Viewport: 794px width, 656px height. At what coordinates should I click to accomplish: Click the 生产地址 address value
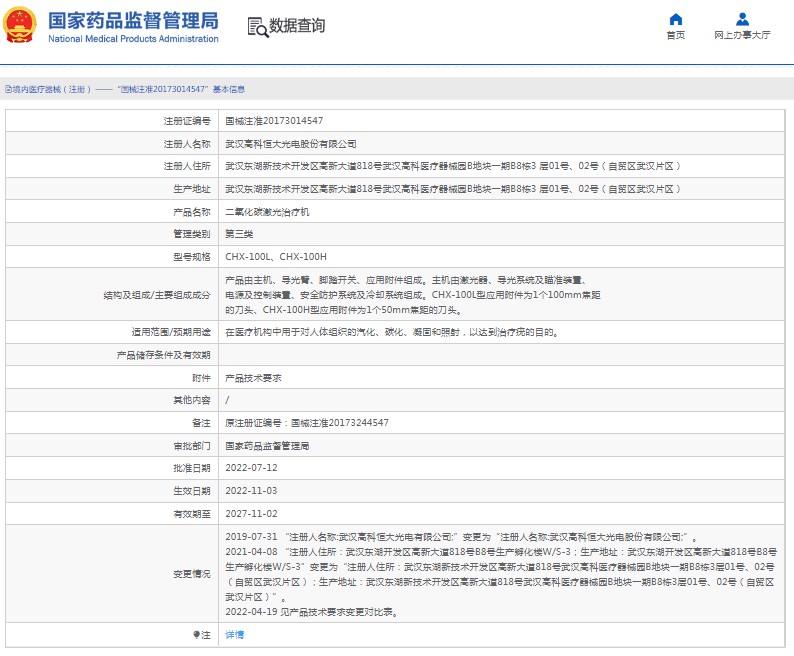(453, 189)
